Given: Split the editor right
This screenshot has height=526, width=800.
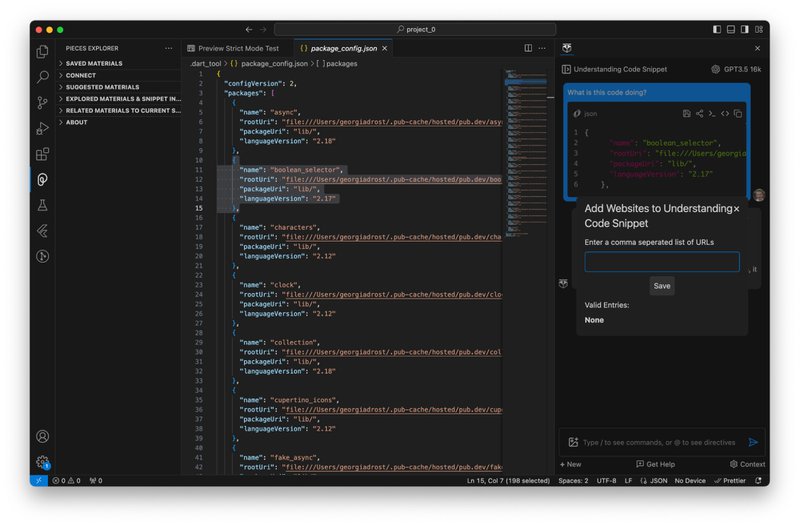Looking at the screenshot, I should pos(528,48).
